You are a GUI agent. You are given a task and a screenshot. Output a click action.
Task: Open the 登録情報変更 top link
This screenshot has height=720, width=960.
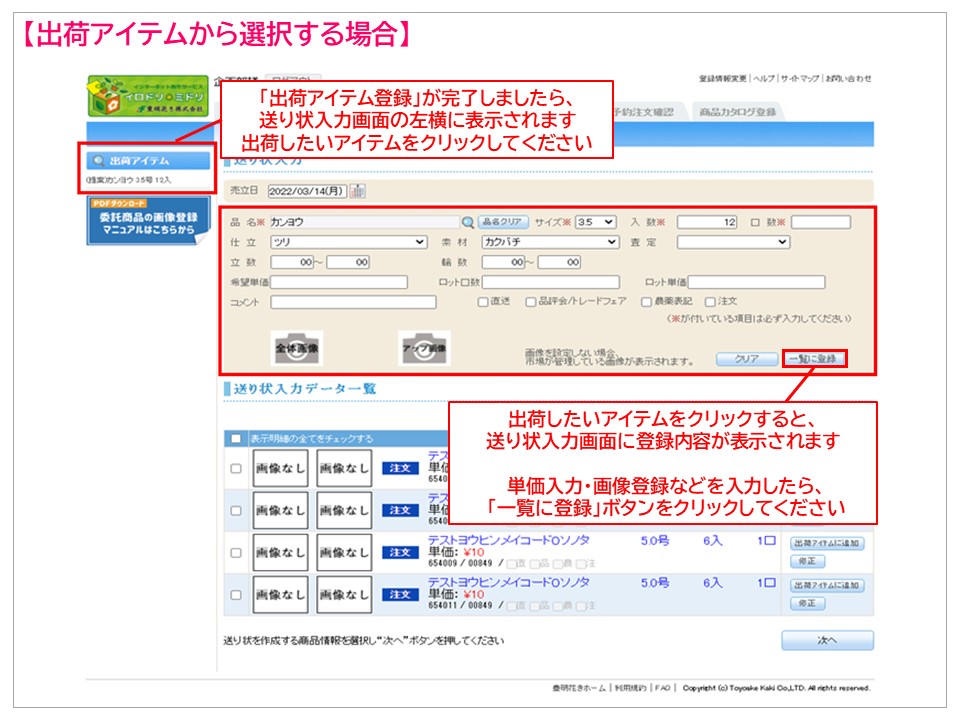(723, 78)
